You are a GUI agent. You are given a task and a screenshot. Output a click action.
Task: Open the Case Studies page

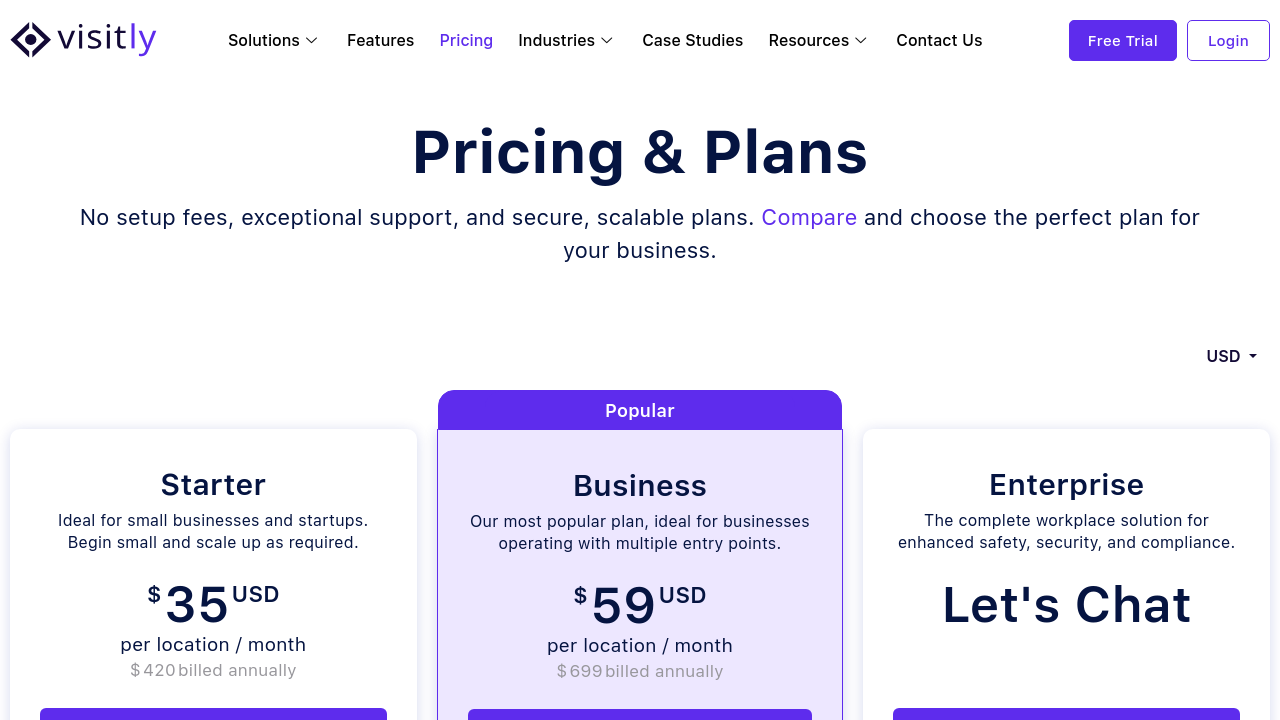692,41
